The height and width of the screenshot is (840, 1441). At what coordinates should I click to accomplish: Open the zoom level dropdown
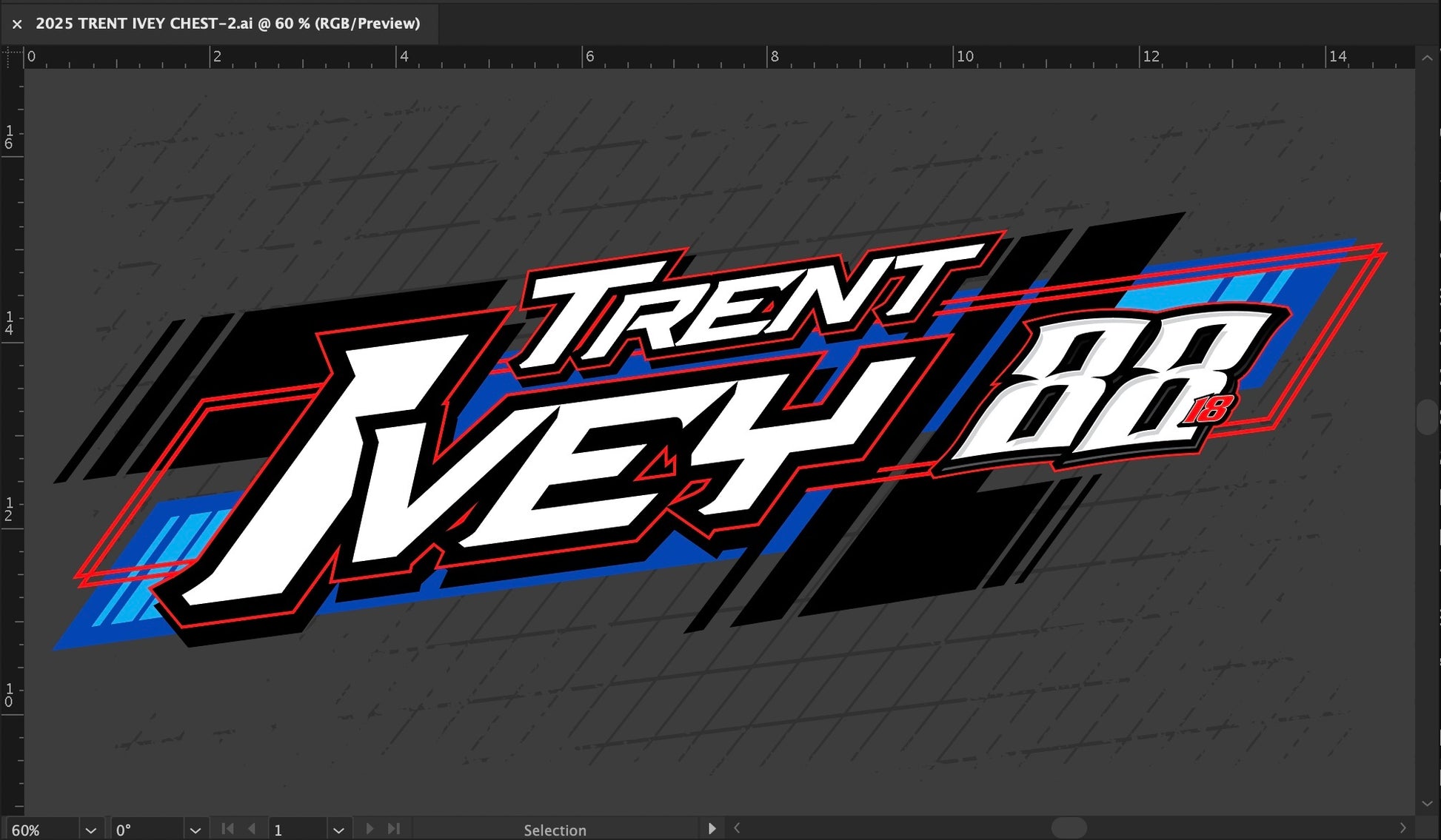point(90,830)
